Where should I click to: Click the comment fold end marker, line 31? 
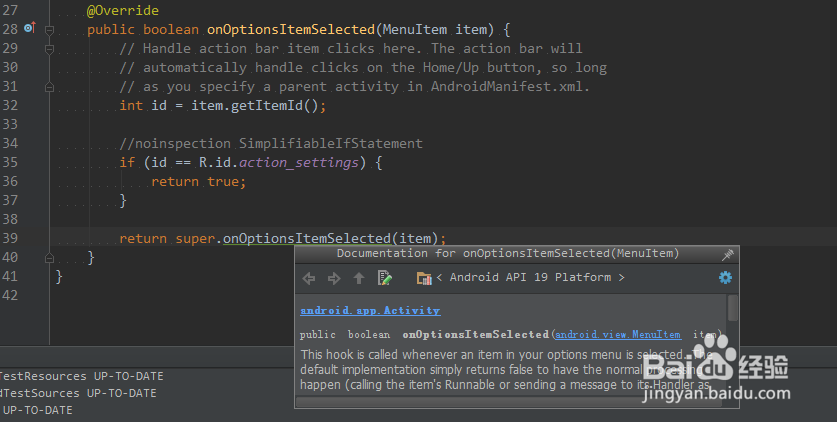point(49,87)
